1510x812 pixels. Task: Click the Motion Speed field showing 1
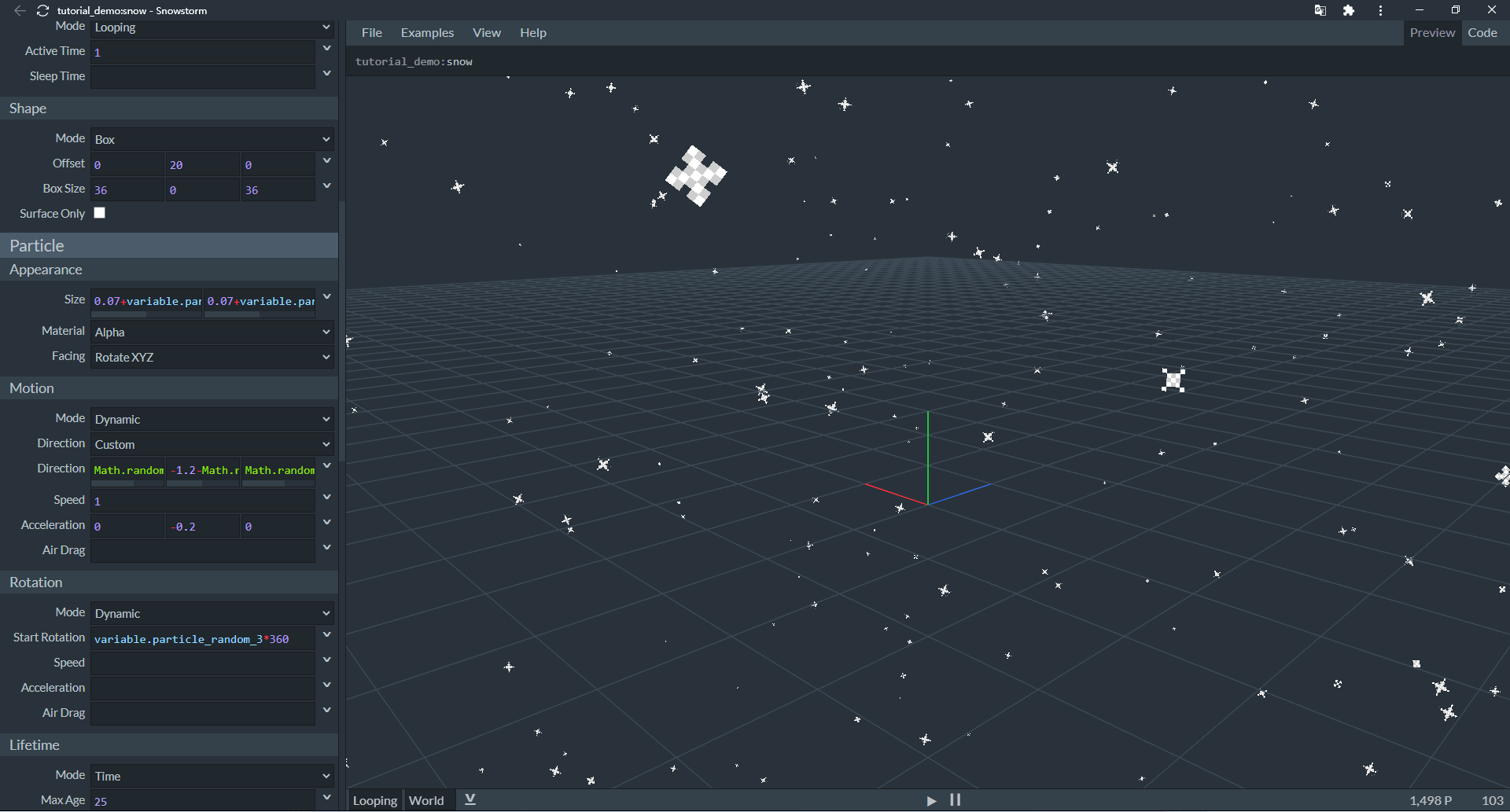(x=203, y=501)
